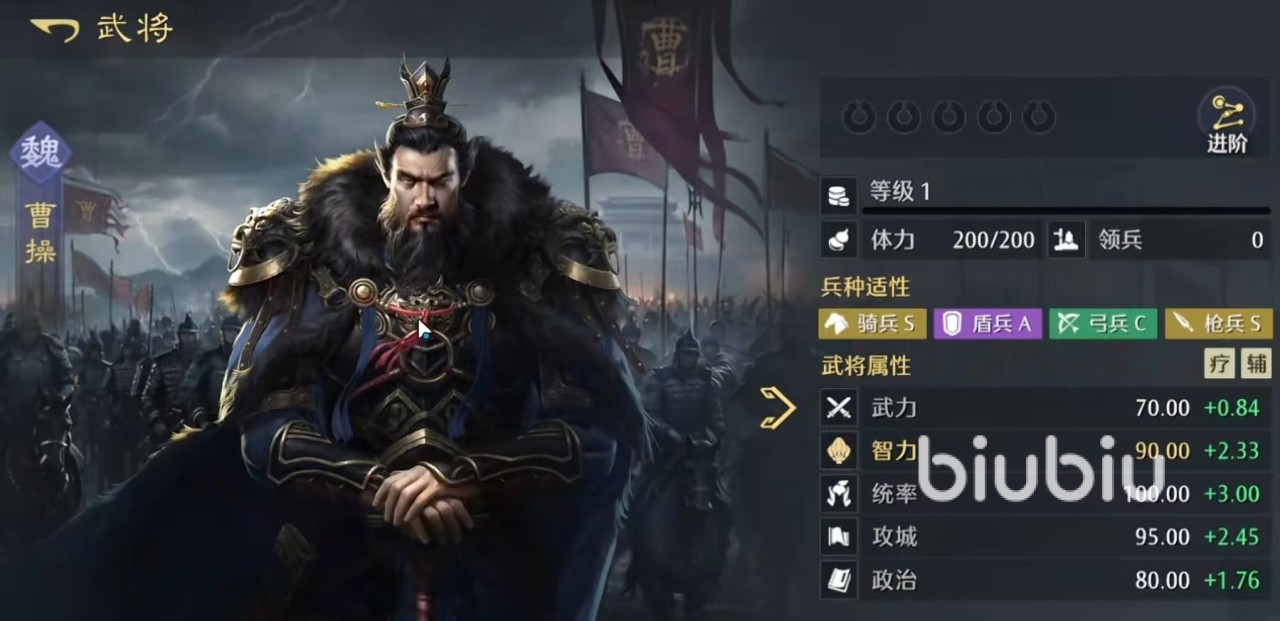
Task: Select the 弓兵 C archer tag
Action: pyautogui.click(x=1103, y=323)
